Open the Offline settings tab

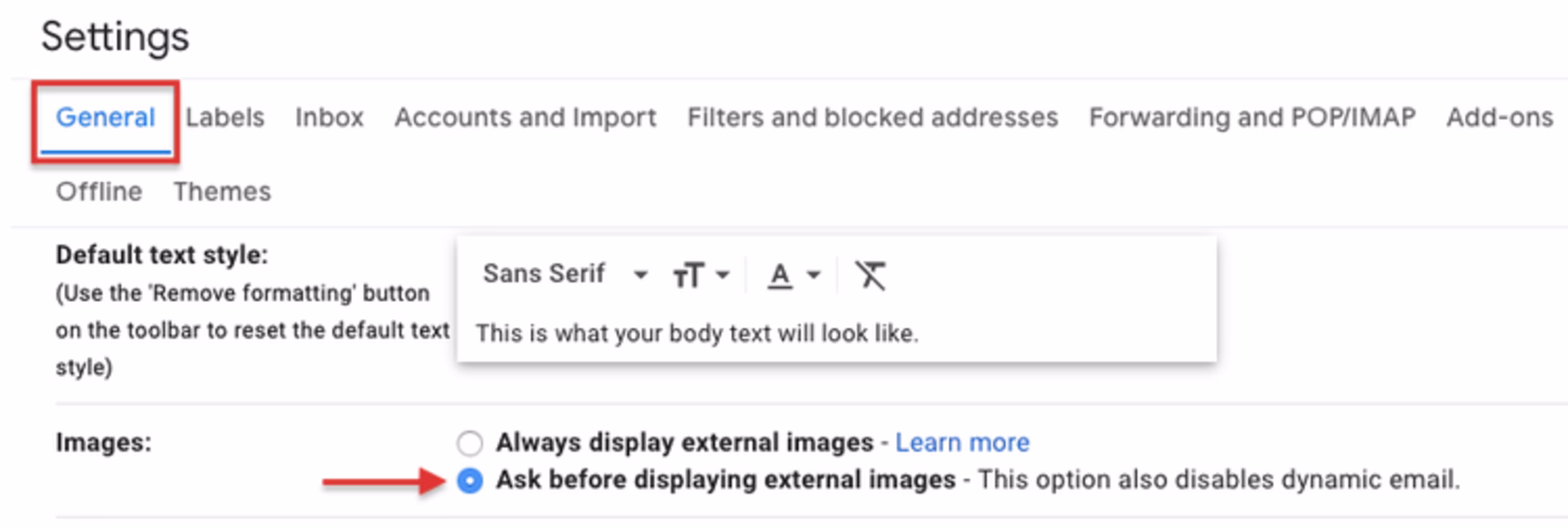pyautogui.click(x=99, y=192)
